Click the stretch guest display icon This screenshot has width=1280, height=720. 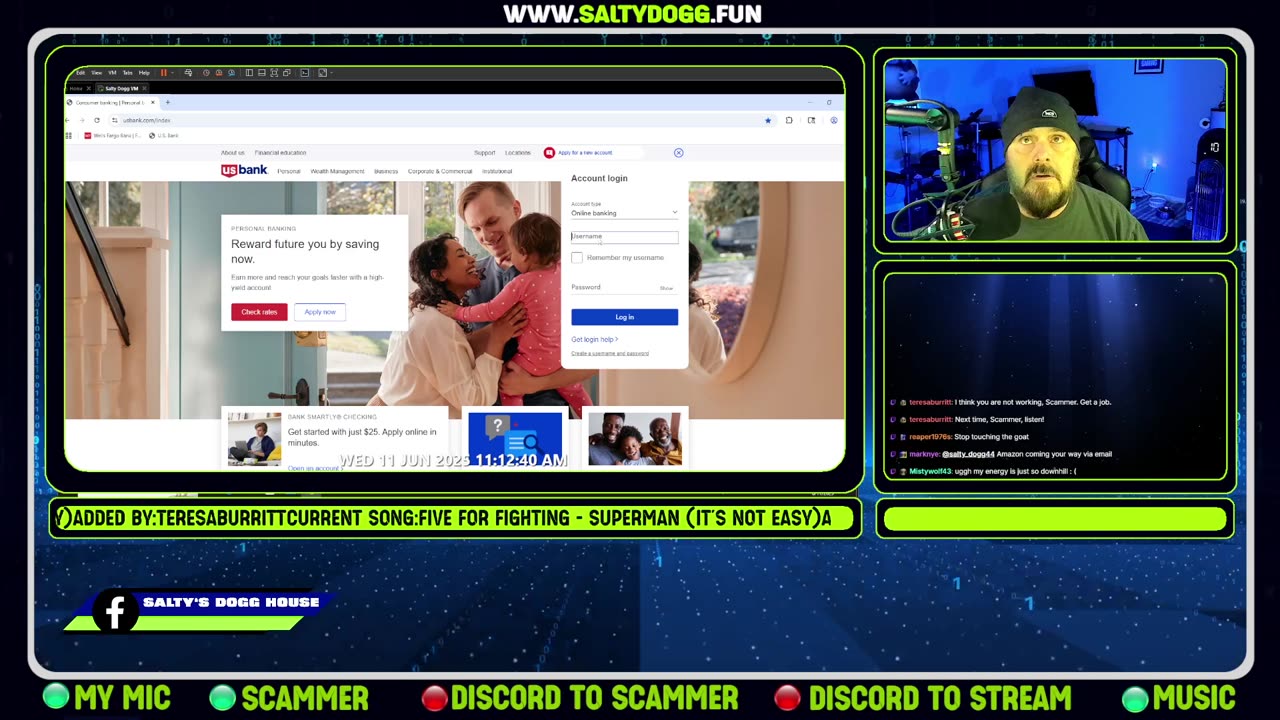tap(322, 73)
